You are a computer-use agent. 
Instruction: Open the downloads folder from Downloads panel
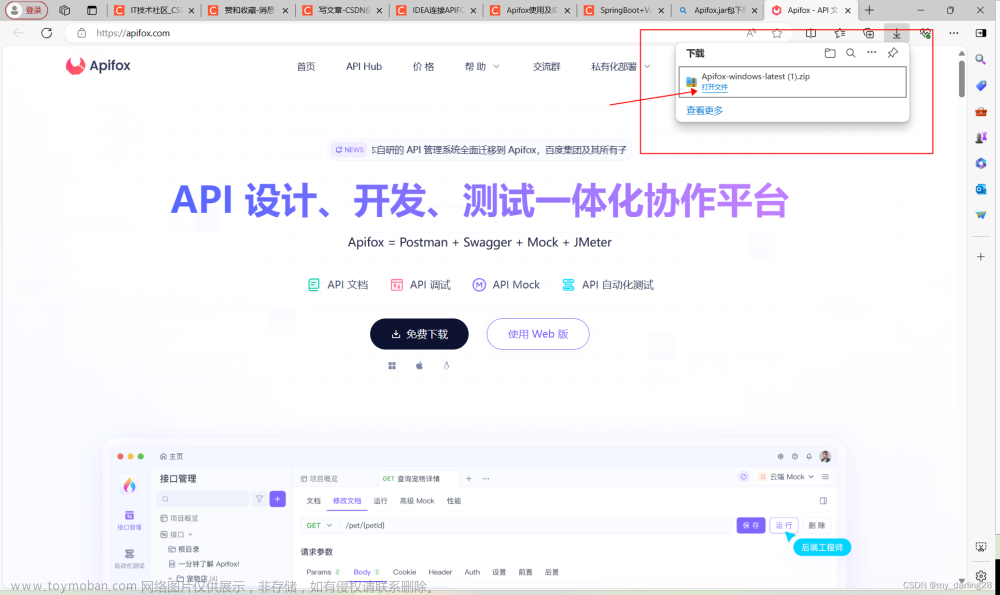pyautogui.click(x=830, y=53)
